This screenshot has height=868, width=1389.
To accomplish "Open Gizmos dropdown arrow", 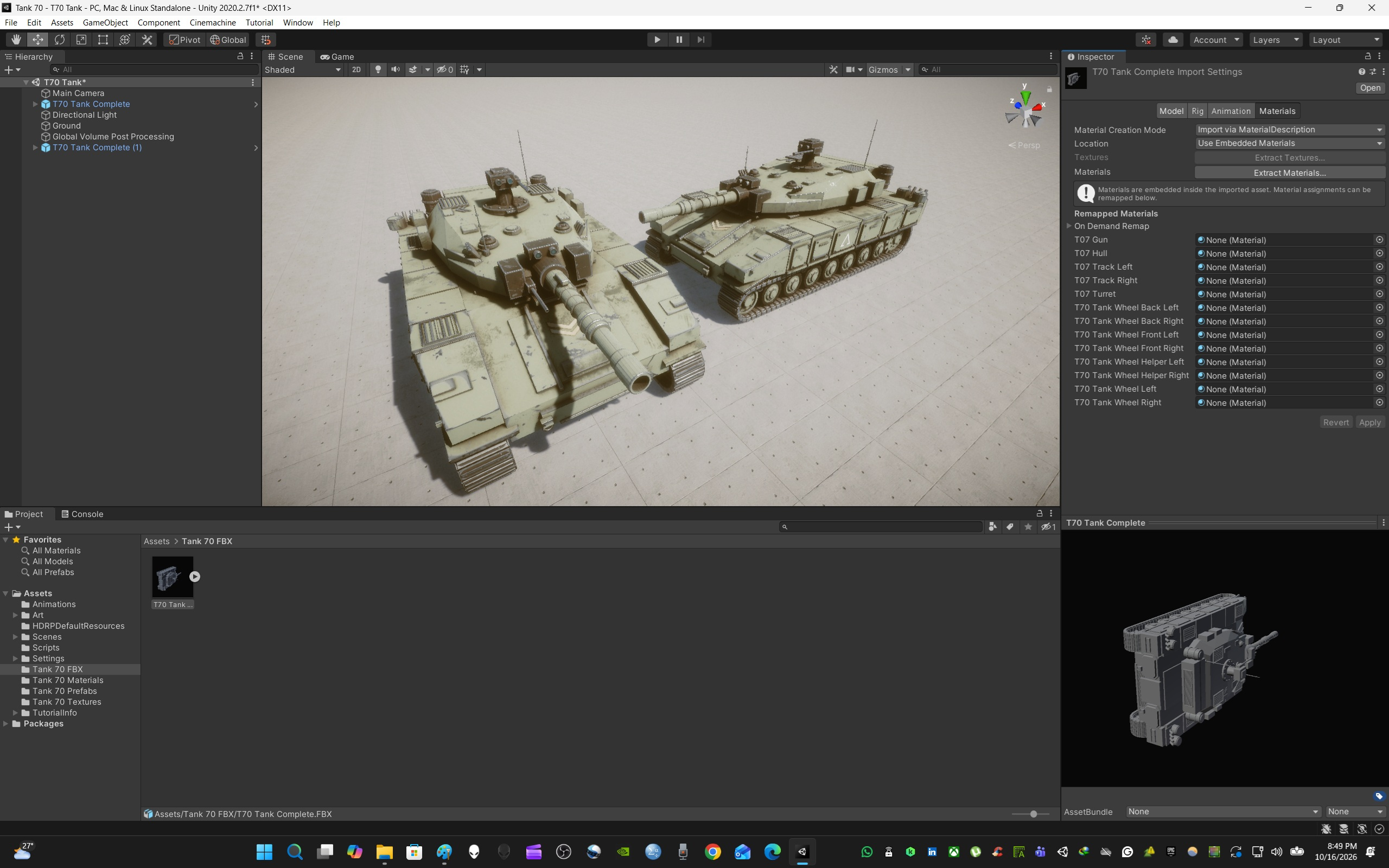I will [908, 69].
